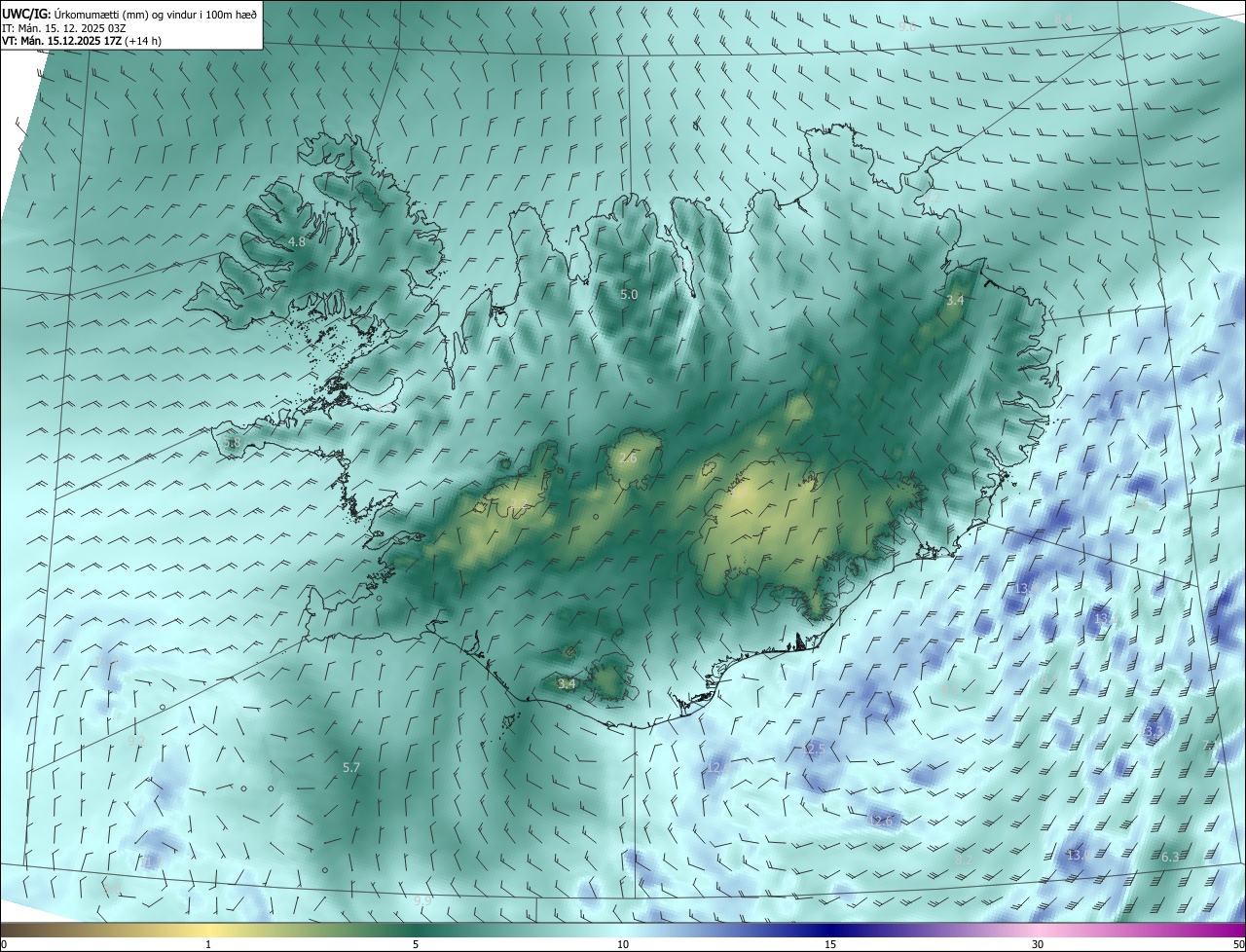
Task: Click the 10 tick on the color scale
Action: (623, 945)
